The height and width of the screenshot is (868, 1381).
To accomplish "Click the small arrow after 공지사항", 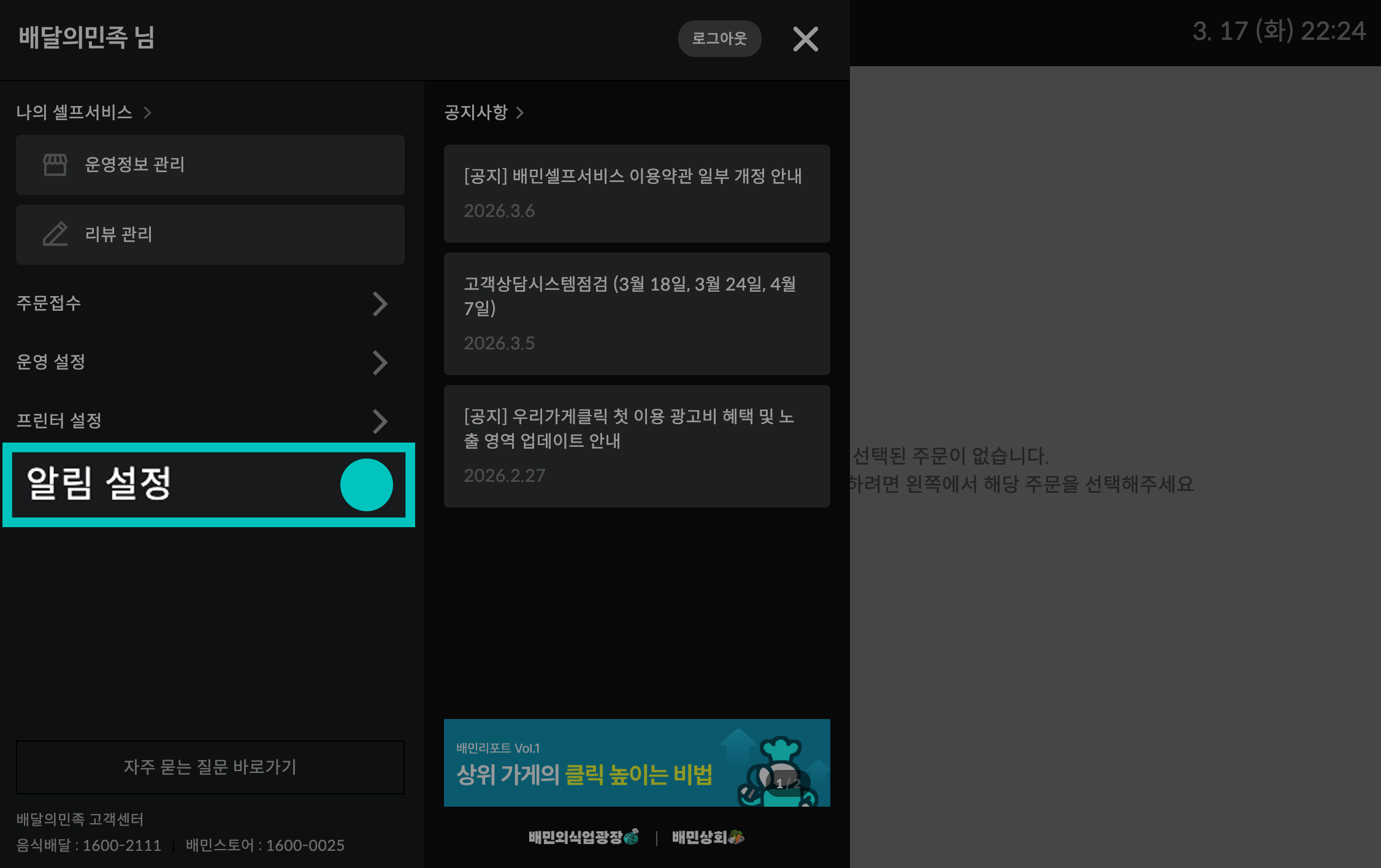I will tap(520, 113).
